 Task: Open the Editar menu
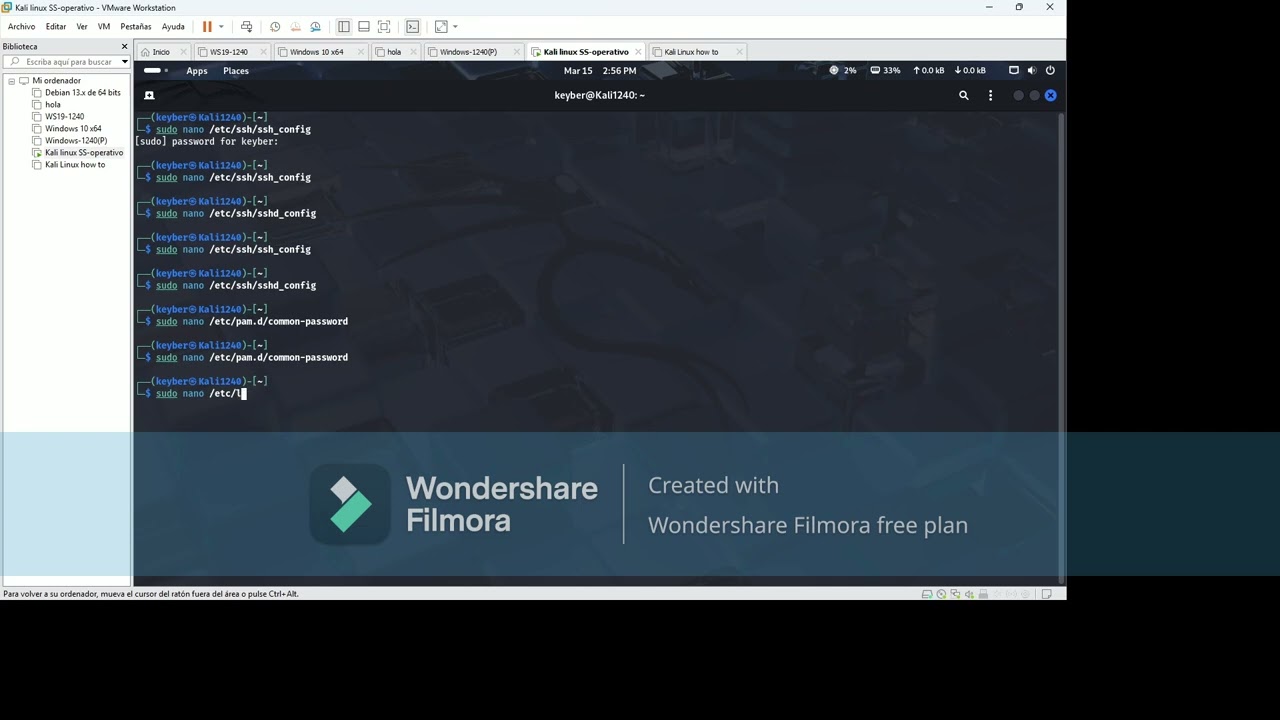(56, 27)
